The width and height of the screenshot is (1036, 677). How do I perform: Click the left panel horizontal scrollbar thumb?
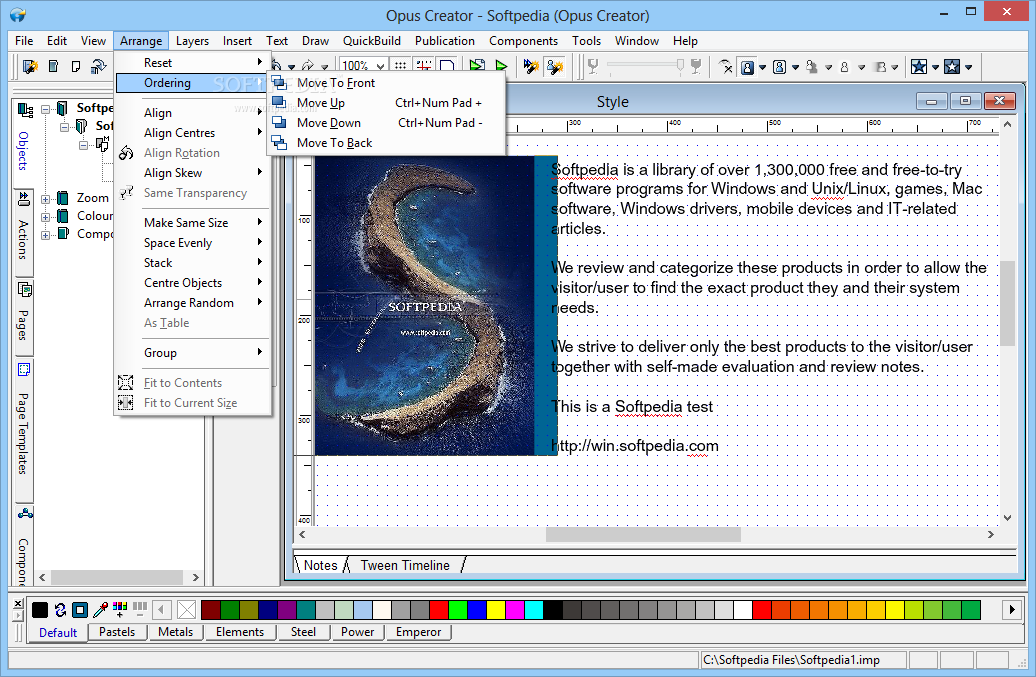[116, 577]
